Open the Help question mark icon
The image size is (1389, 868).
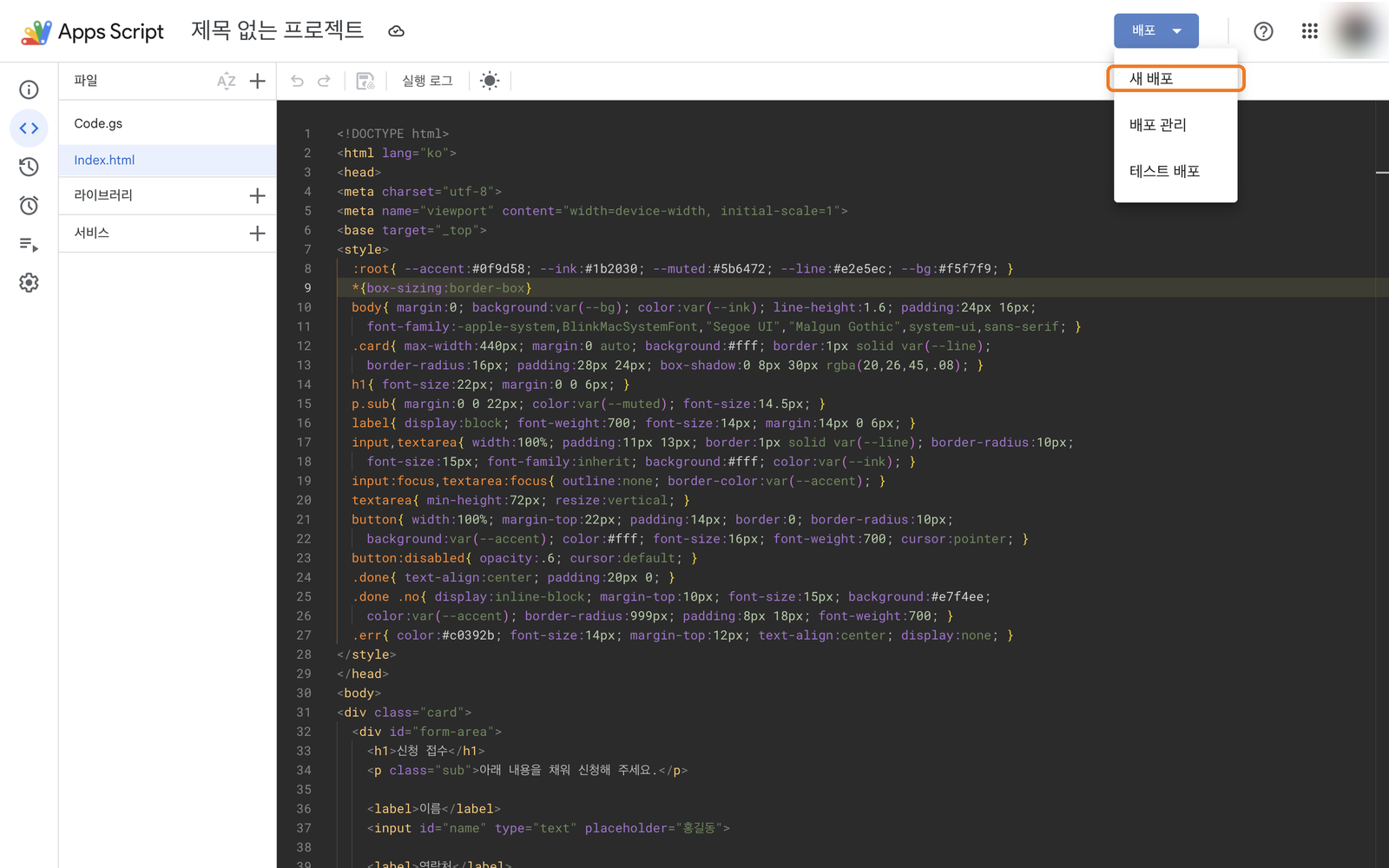tap(1263, 31)
